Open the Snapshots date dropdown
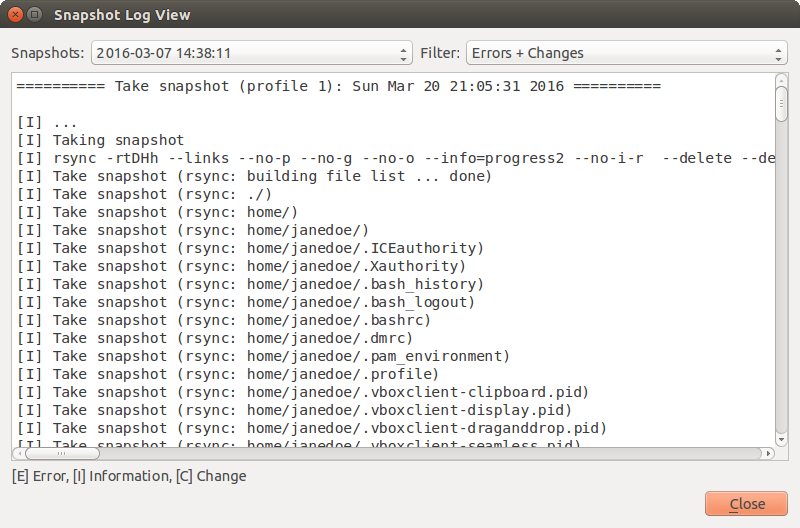The image size is (800, 528). click(252, 53)
